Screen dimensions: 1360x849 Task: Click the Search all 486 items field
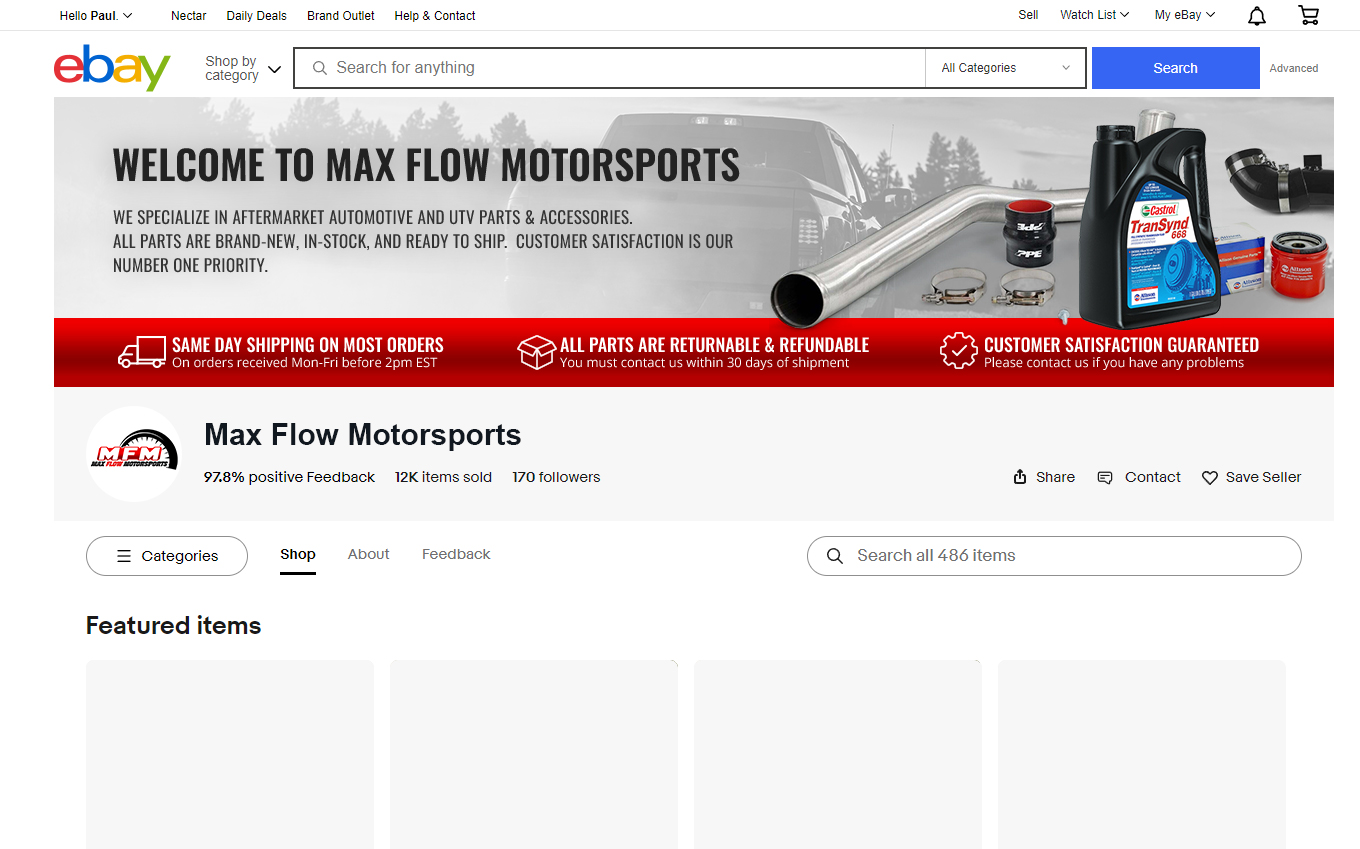1054,556
